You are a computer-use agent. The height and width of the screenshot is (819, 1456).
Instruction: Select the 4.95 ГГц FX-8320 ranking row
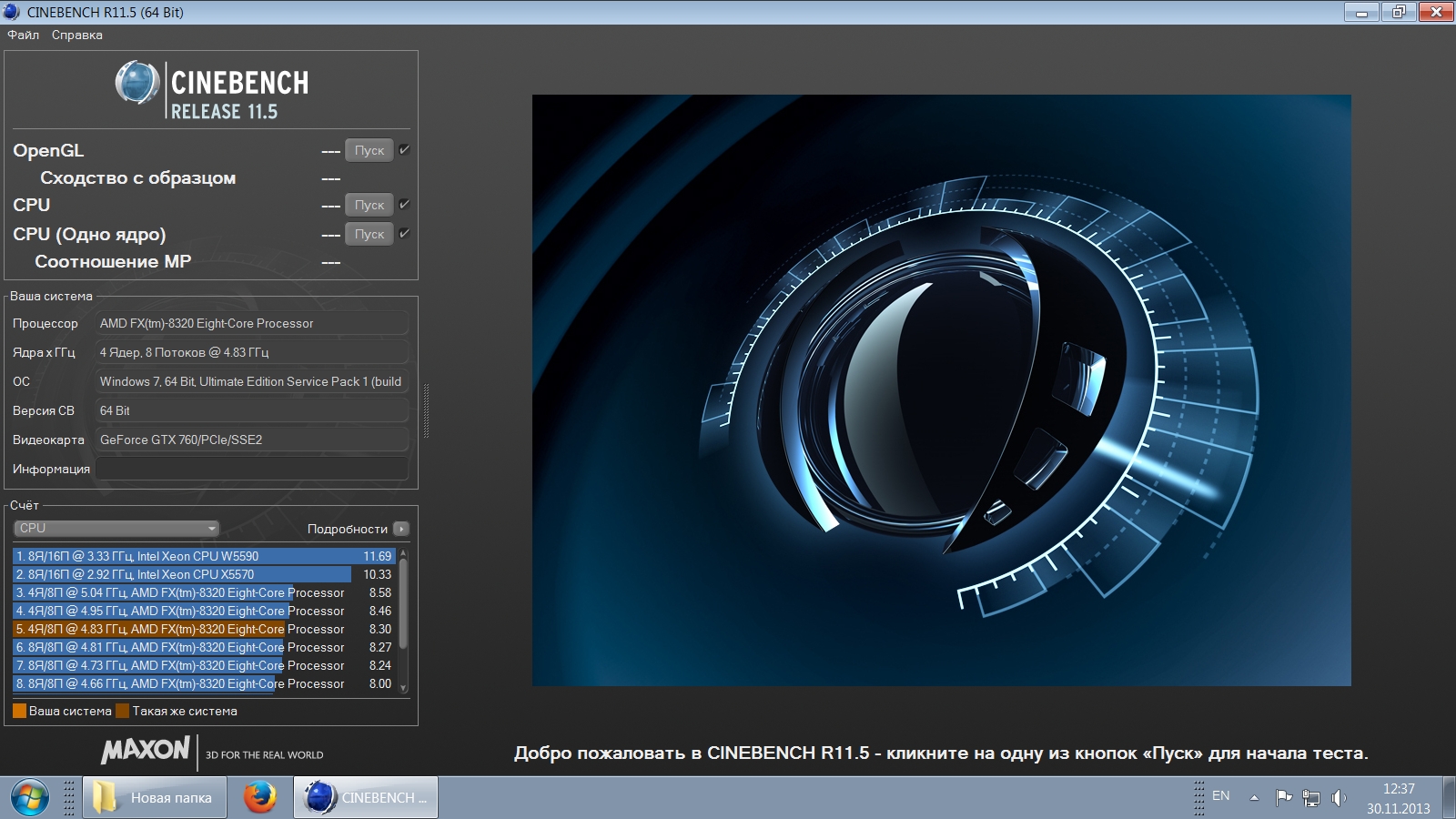203,611
